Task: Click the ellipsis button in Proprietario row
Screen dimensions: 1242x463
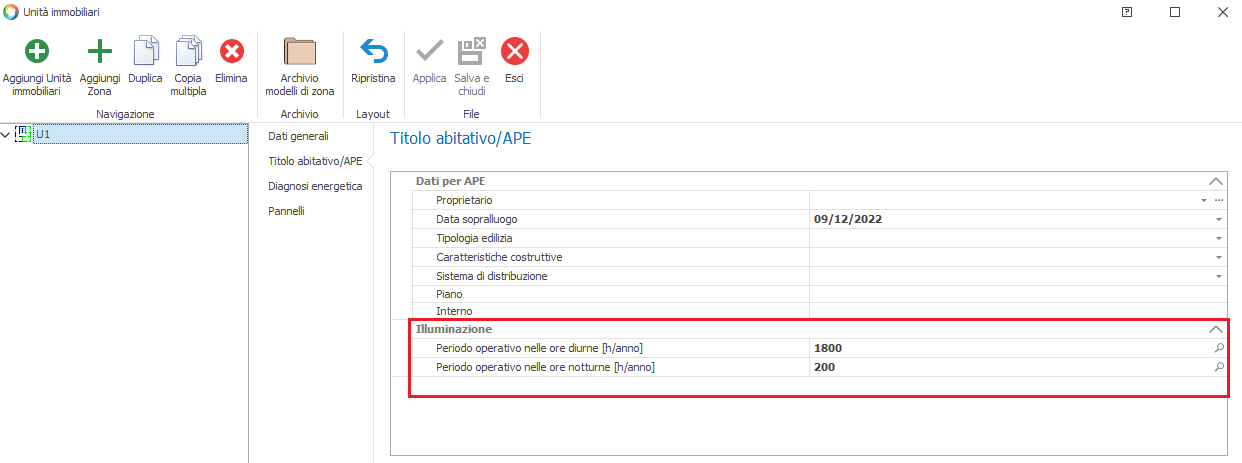Action: [x=1219, y=200]
